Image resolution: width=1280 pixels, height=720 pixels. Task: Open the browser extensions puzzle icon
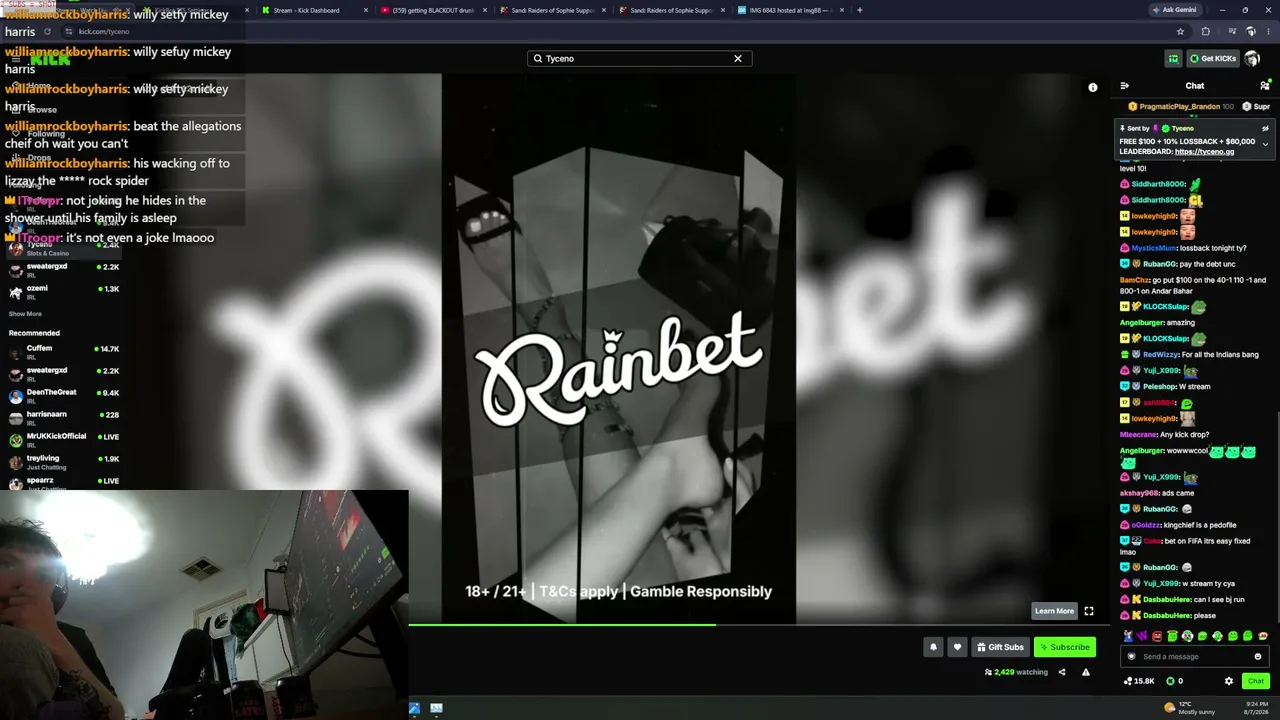pyautogui.click(x=1205, y=32)
